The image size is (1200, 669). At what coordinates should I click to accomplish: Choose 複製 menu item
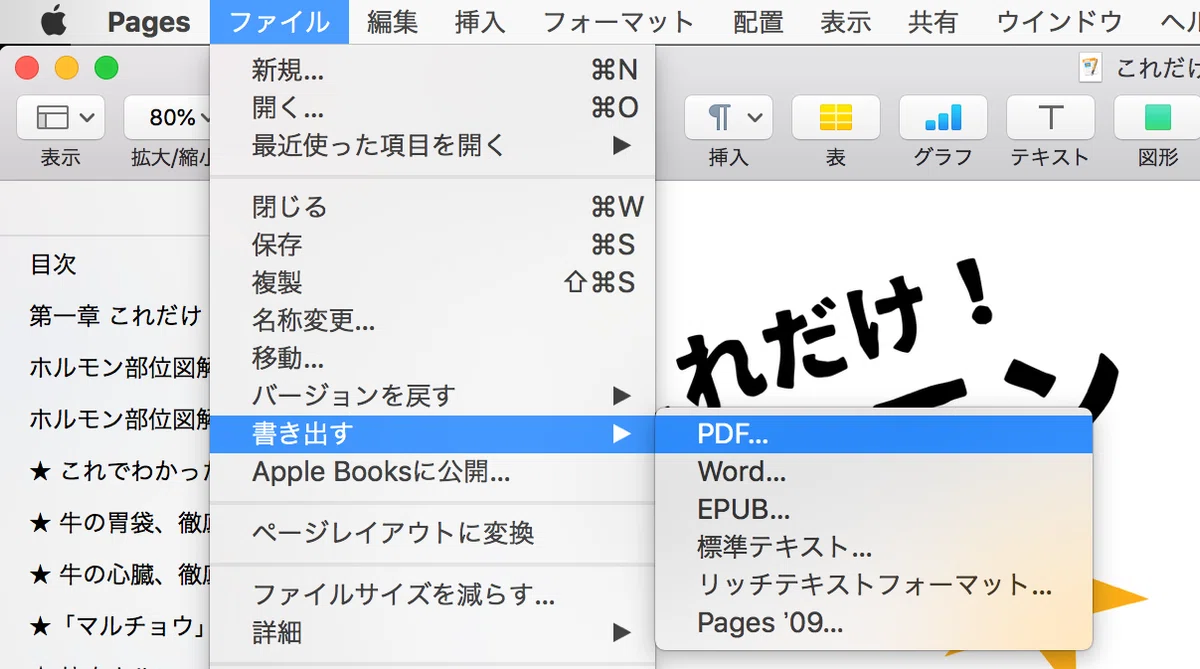click(x=433, y=283)
